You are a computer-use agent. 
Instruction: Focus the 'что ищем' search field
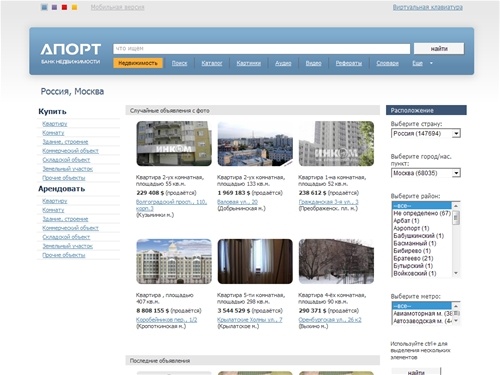pos(262,49)
